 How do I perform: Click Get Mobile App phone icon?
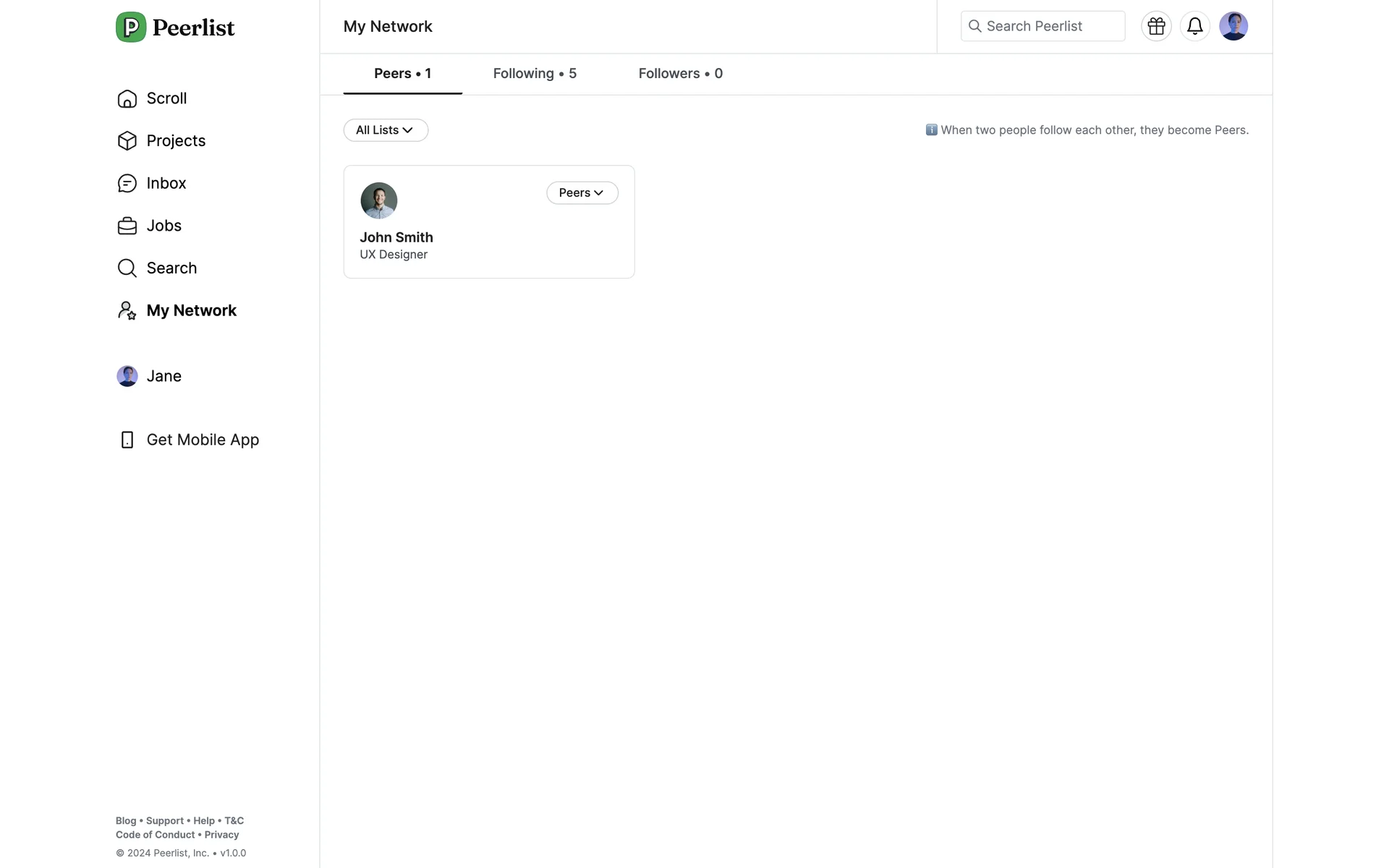pyautogui.click(x=127, y=440)
